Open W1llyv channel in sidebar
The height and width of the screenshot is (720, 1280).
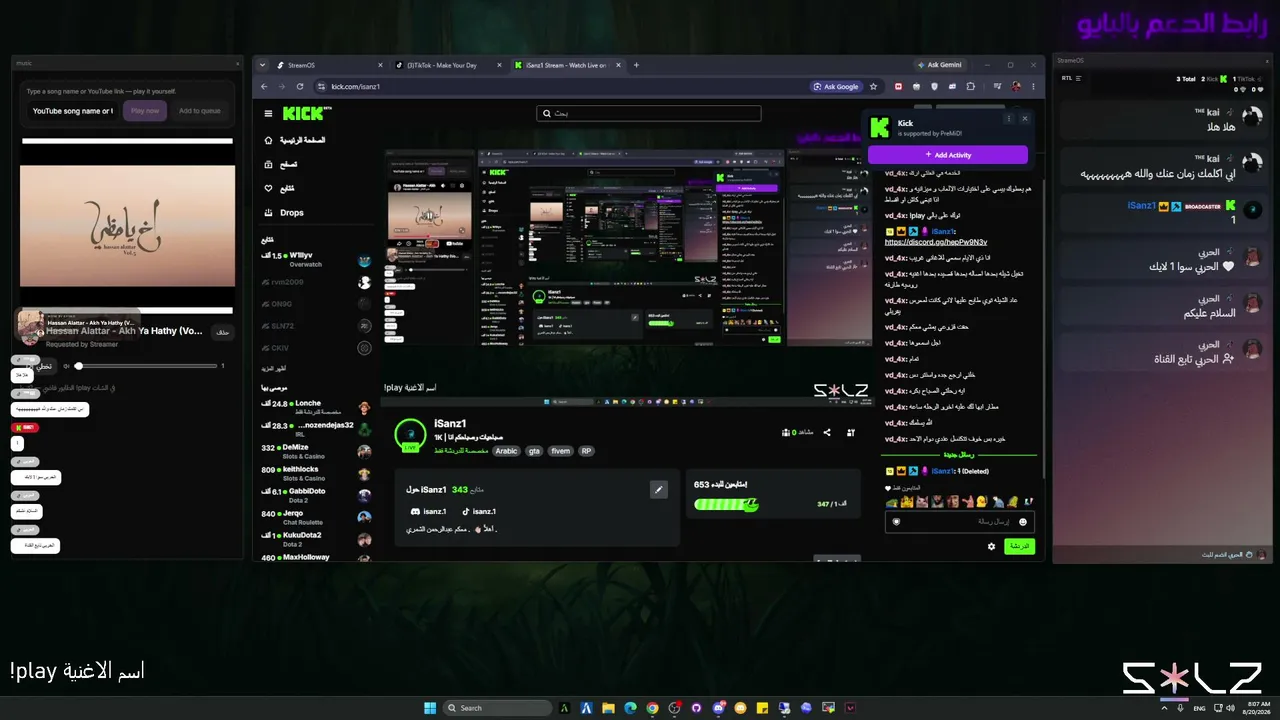316,259
